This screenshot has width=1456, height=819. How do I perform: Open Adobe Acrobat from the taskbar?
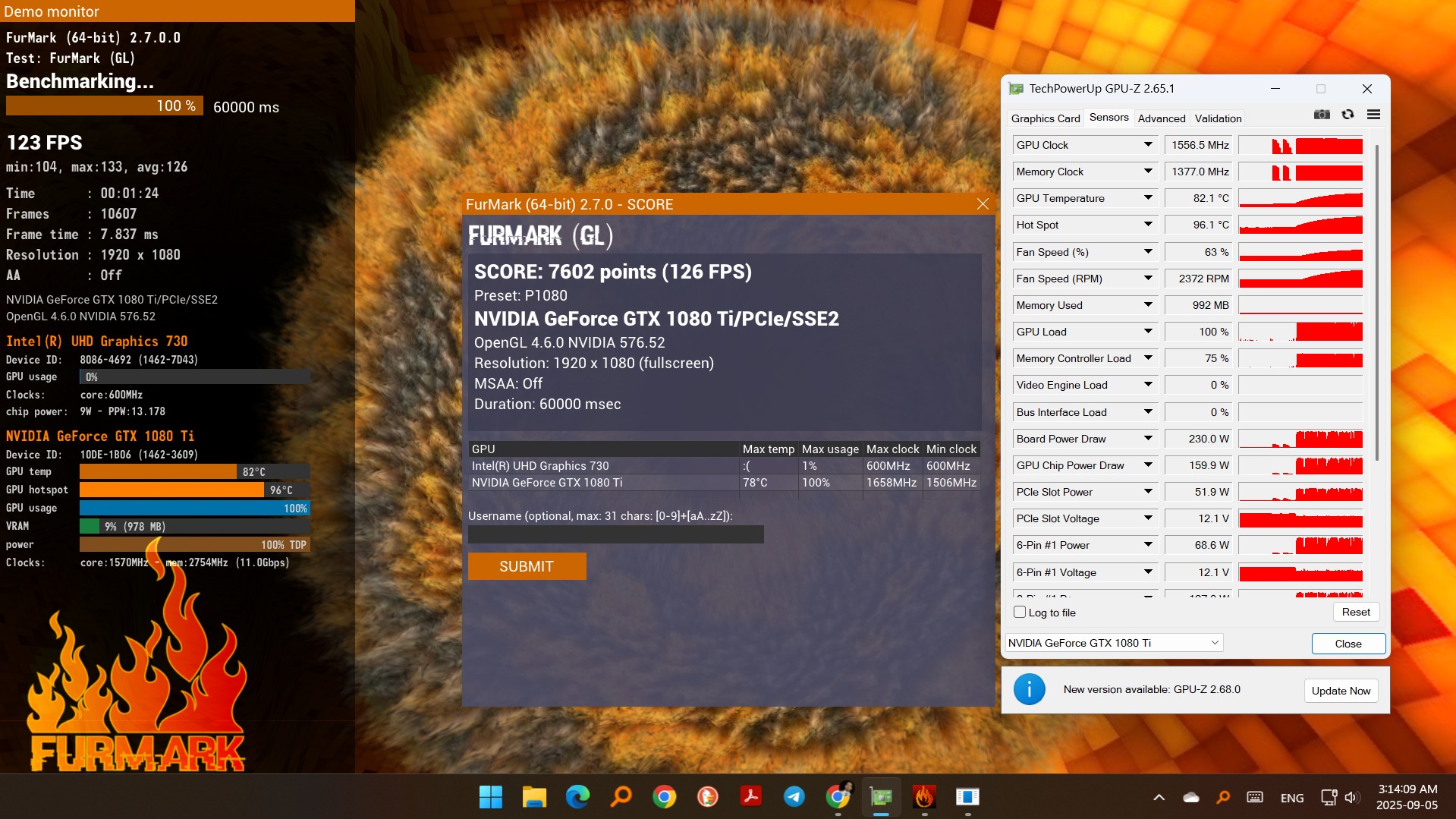(x=751, y=797)
